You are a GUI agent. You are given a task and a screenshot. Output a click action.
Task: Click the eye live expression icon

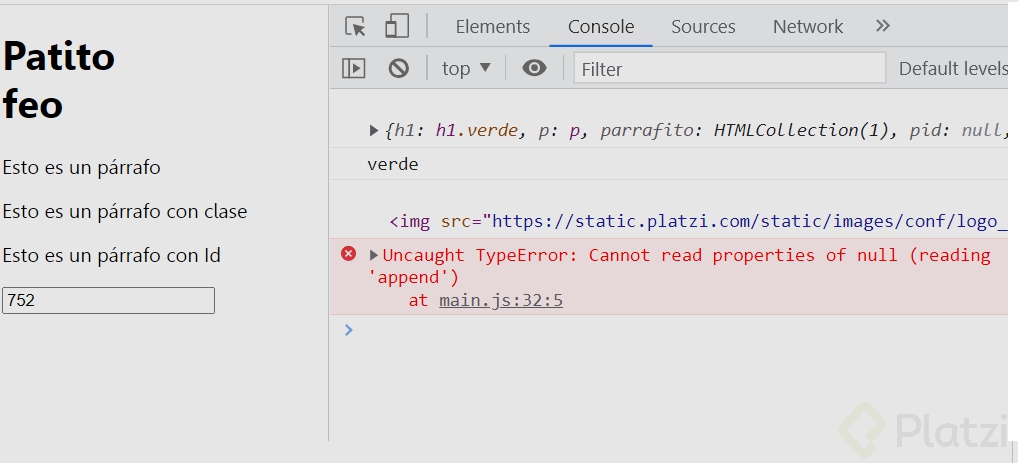click(x=534, y=68)
